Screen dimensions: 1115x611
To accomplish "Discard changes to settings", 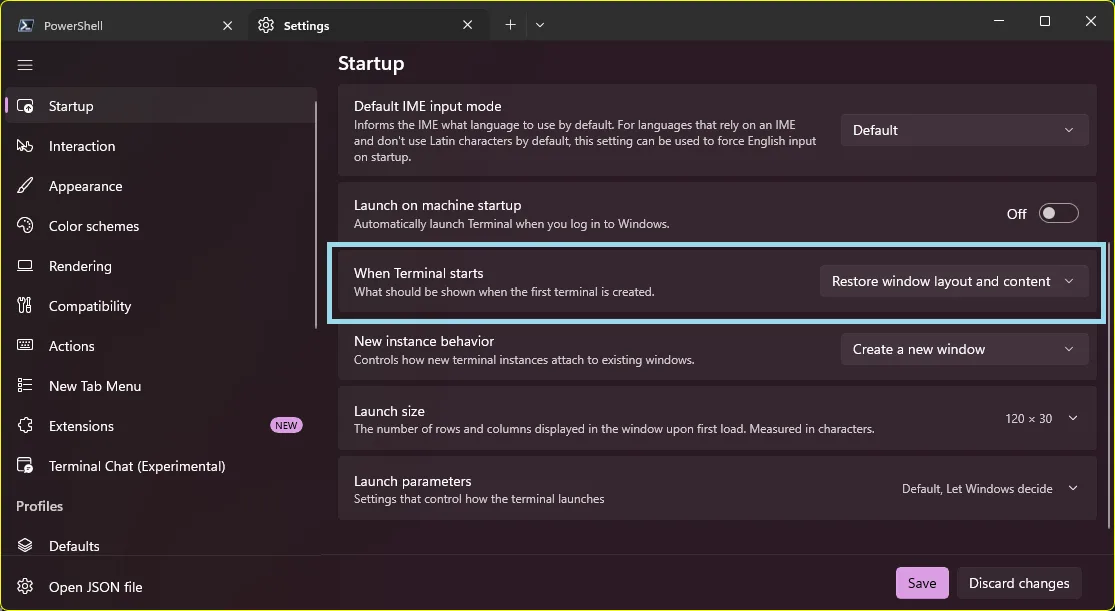I will (x=1019, y=582).
